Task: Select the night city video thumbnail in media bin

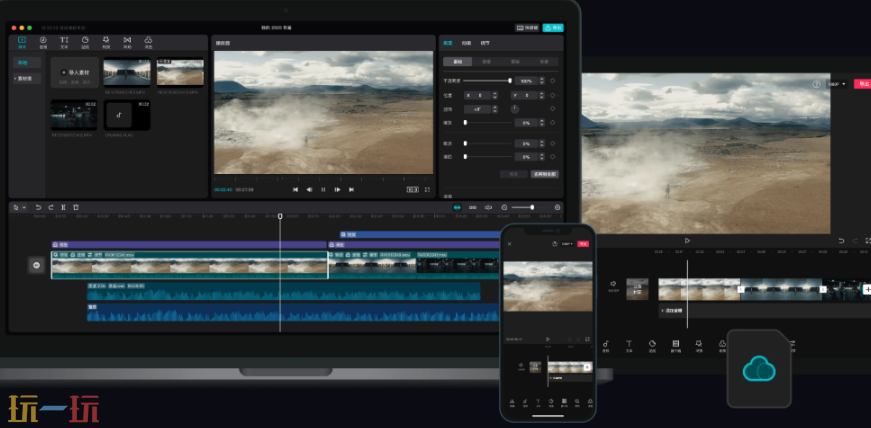Action: click(x=74, y=115)
